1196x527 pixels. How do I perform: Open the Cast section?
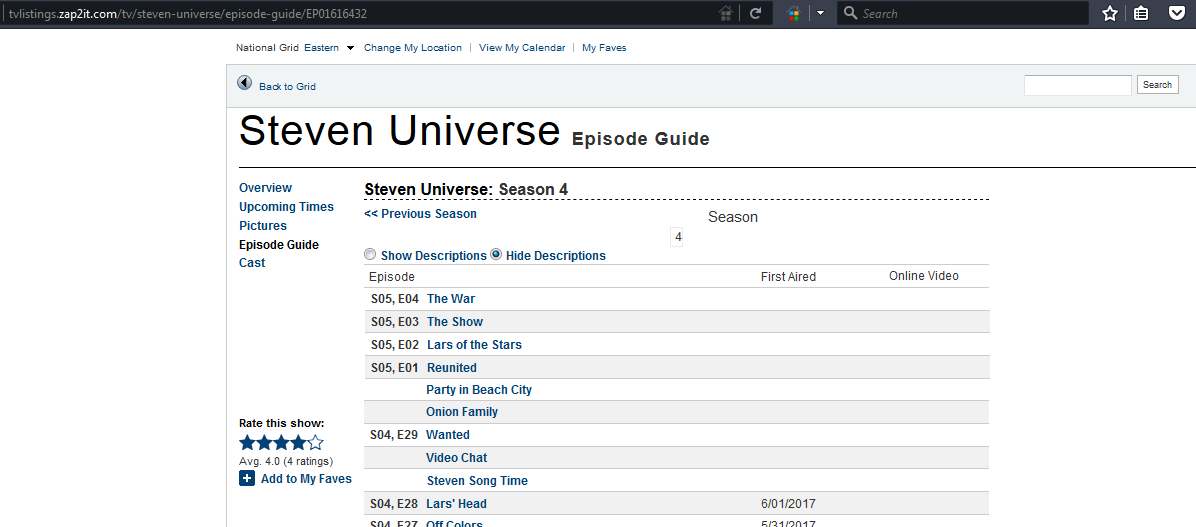(252, 262)
